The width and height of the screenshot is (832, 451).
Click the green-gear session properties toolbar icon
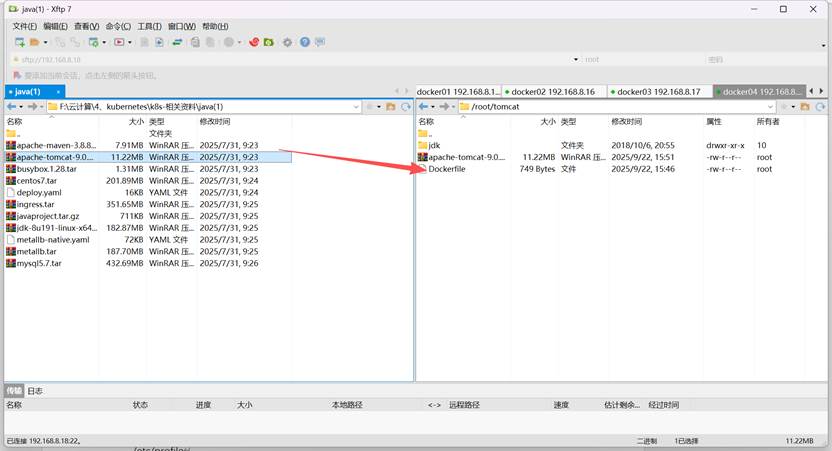93,42
